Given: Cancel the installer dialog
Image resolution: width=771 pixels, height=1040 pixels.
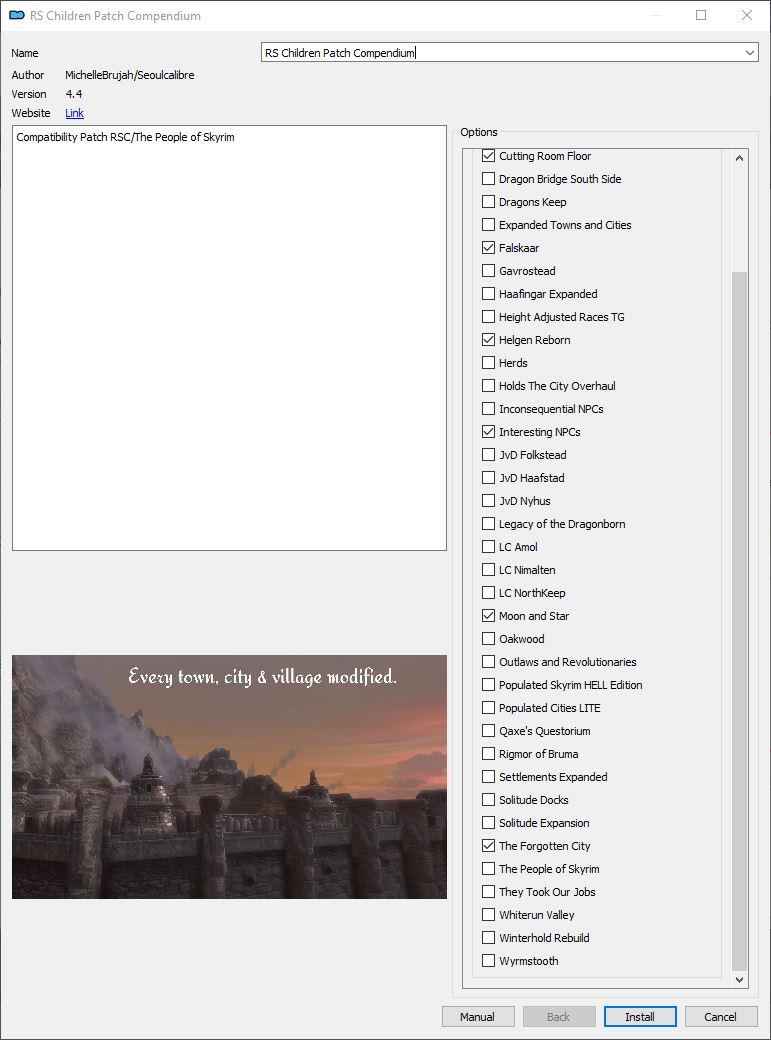Looking at the screenshot, I should click(721, 1017).
